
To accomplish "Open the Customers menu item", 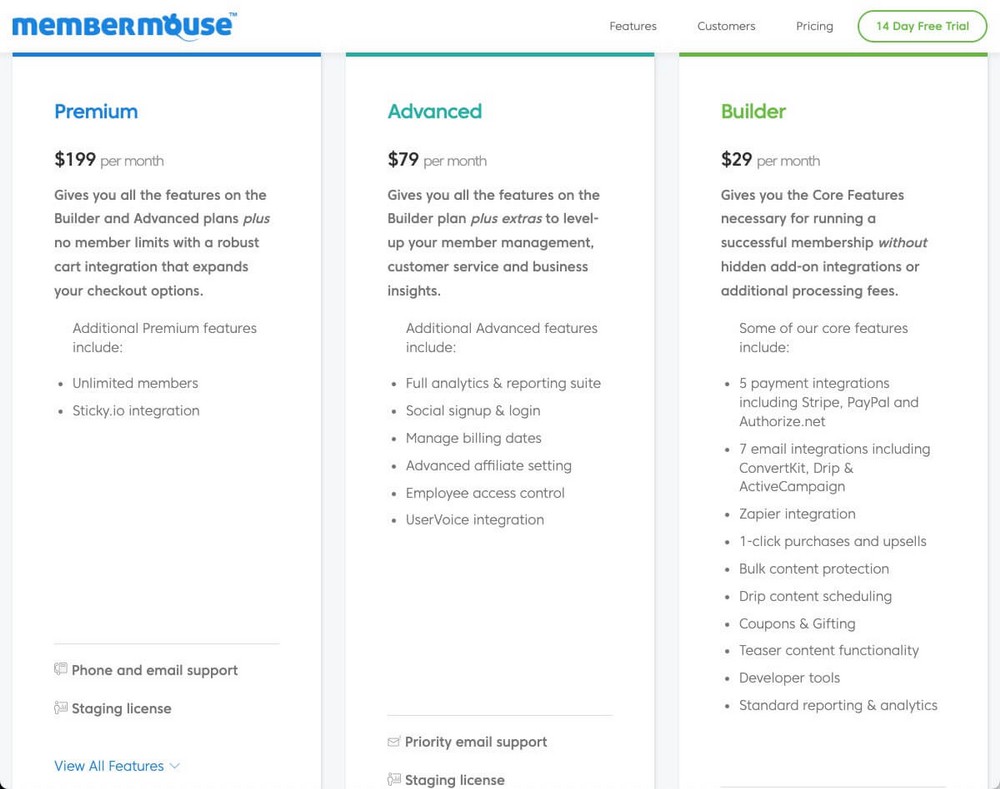I will (x=726, y=26).
